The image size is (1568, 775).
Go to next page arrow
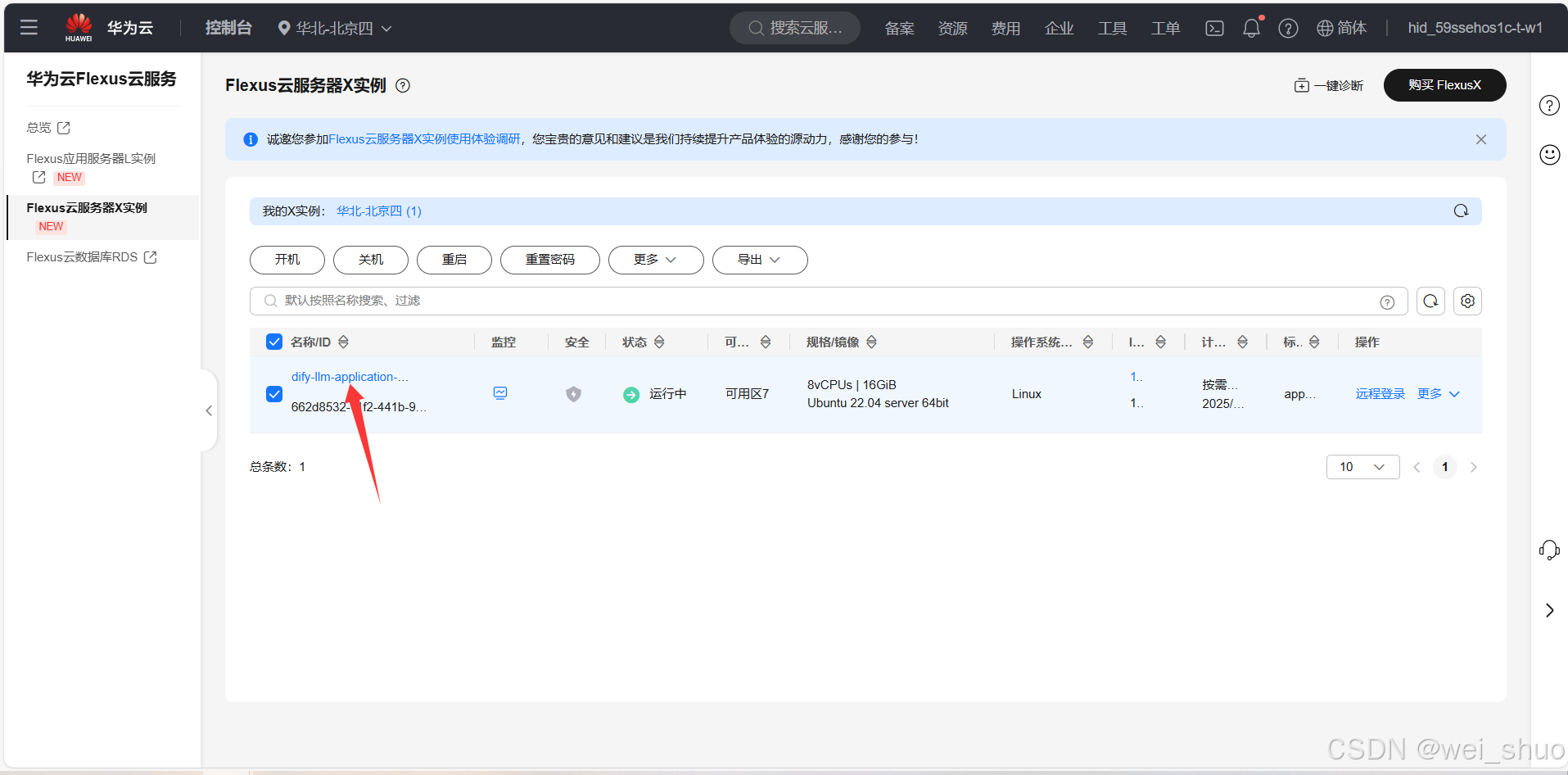tap(1473, 467)
